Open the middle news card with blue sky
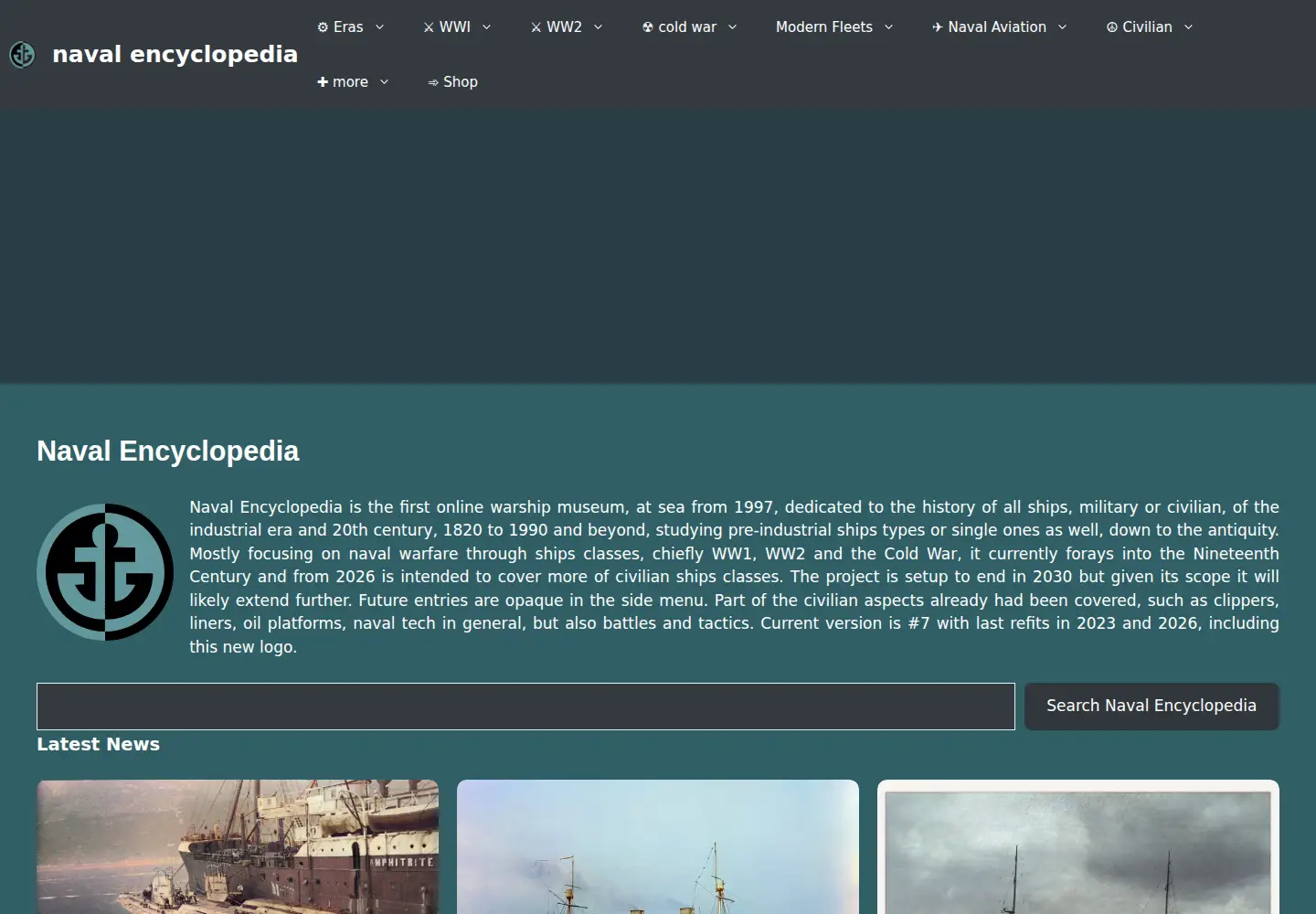The width and height of the screenshot is (1316, 914). point(658,846)
